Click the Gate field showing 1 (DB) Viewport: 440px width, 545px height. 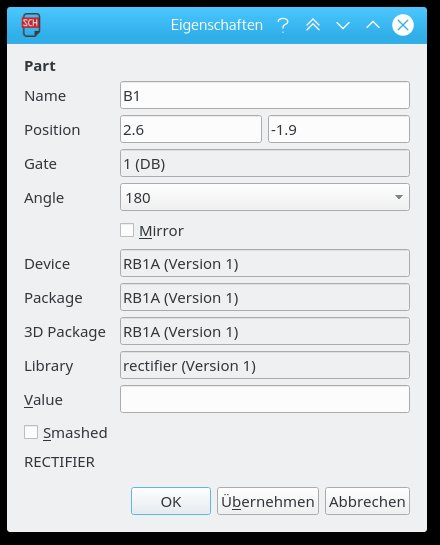(x=265, y=163)
